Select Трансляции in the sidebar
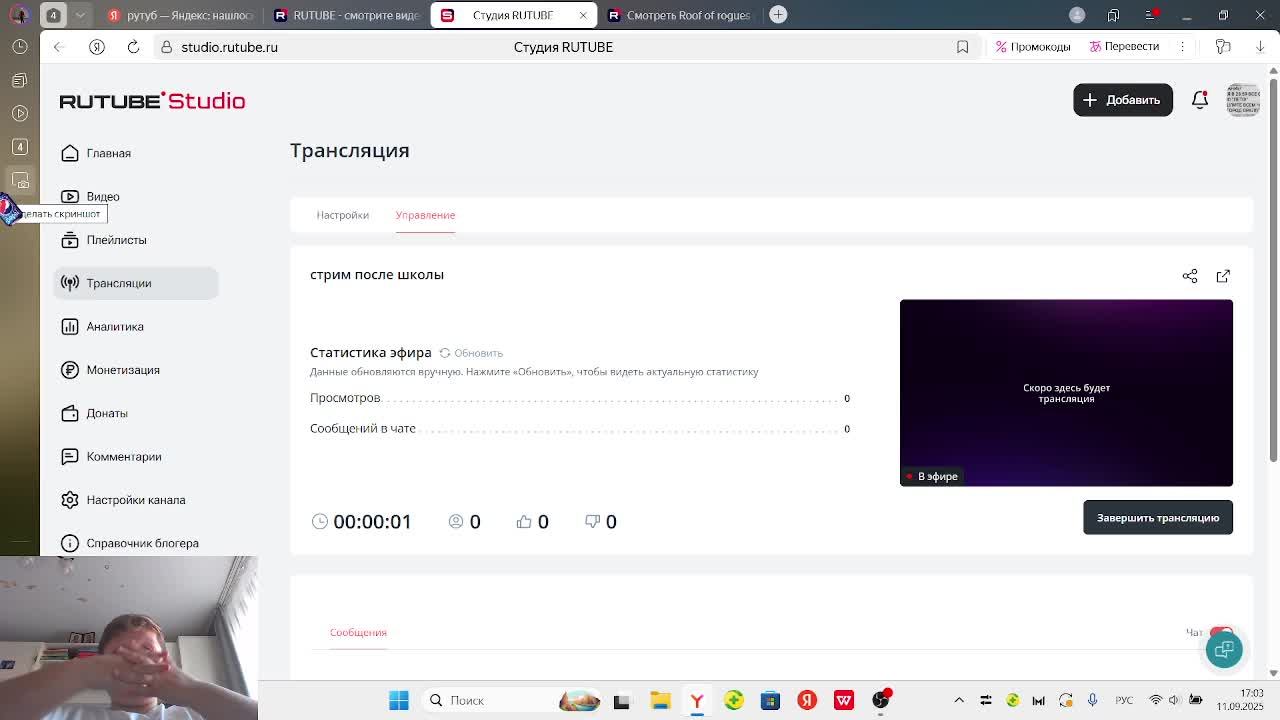 (x=136, y=283)
